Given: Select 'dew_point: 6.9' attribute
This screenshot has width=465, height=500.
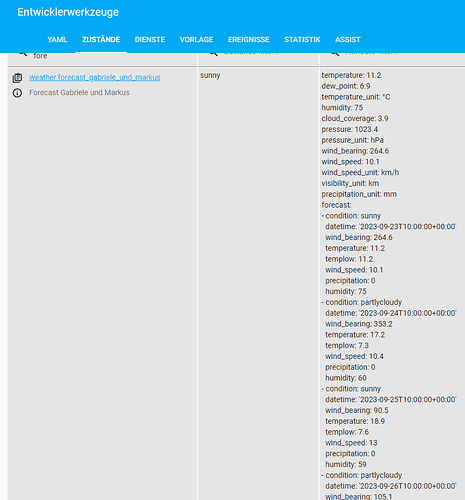Looking at the screenshot, I should 346,86.
